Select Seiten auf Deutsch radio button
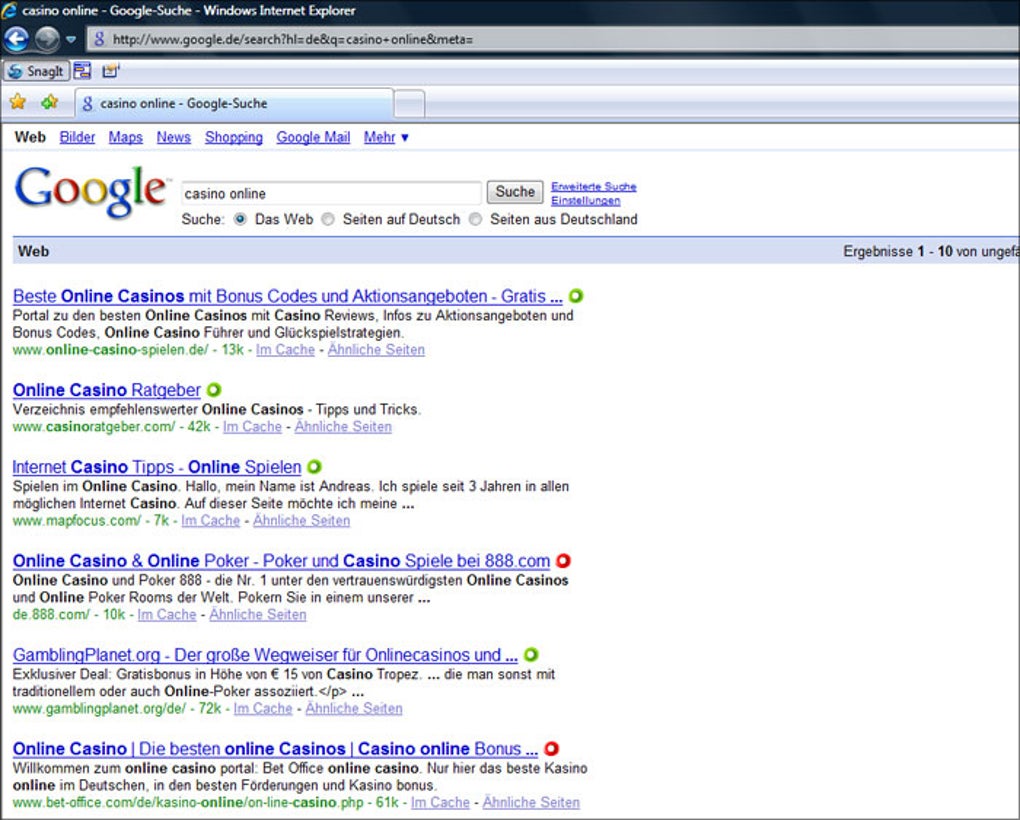The width and height of the screenshot is (1020, 820). (x=328, y=219)
